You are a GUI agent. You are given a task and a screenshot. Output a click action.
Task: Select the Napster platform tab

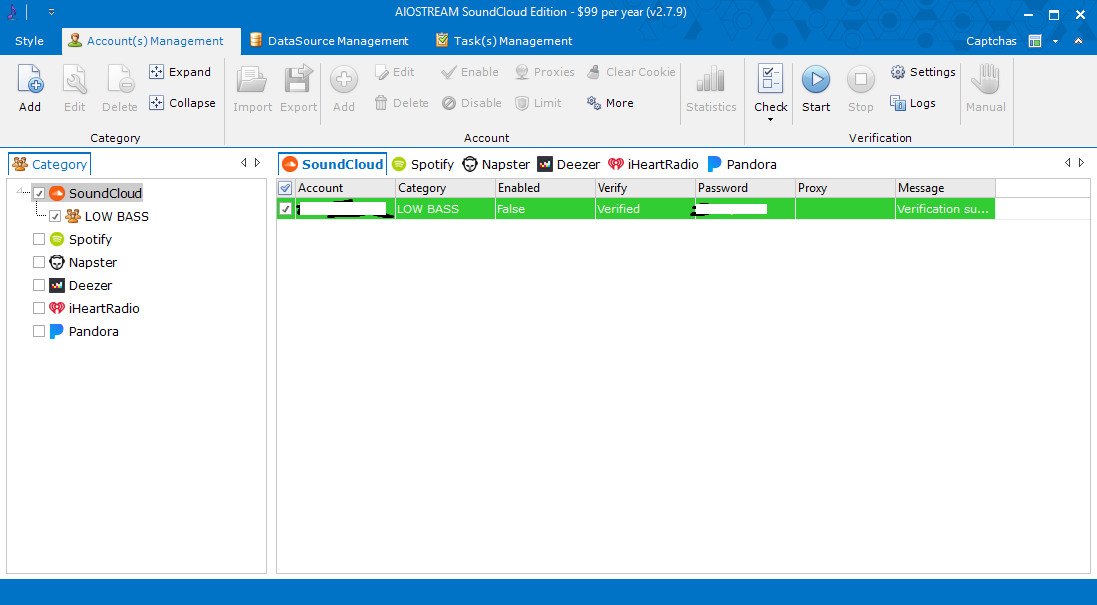(x=497, y=164)
